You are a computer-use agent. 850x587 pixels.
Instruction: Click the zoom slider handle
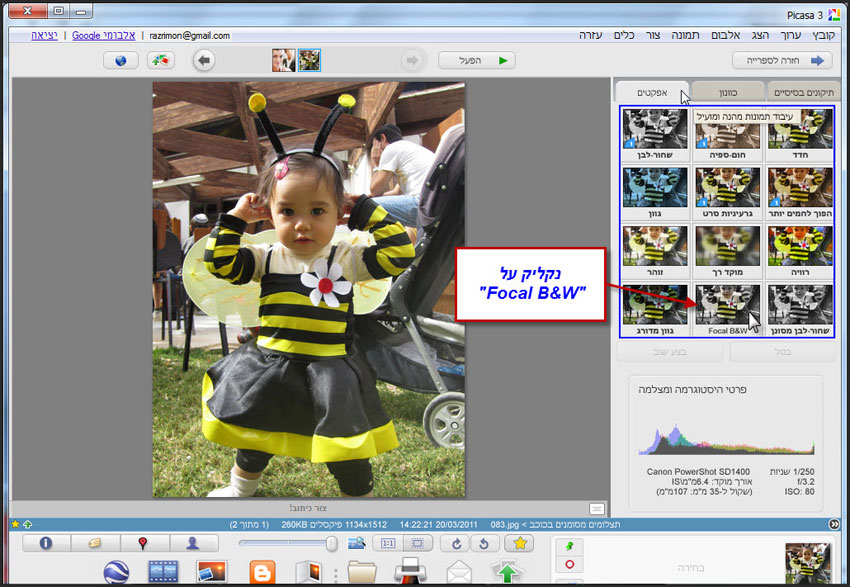click(x=331, y=543)
